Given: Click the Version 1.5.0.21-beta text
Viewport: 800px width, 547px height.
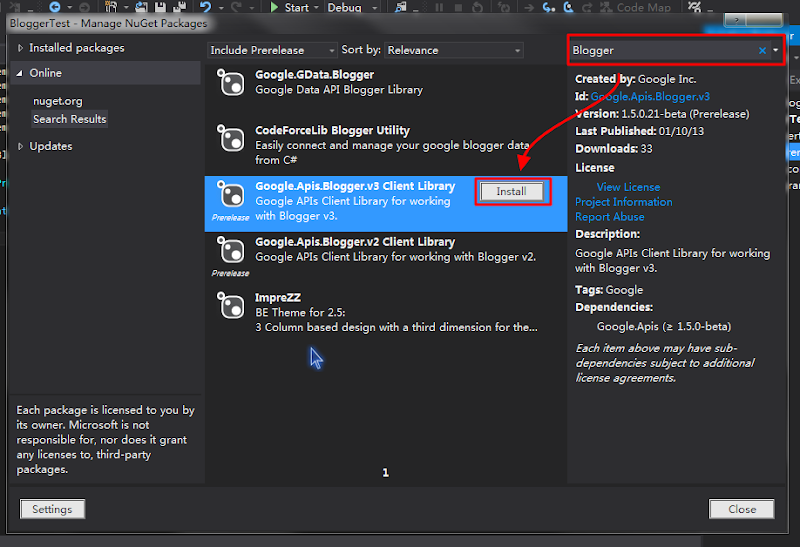Looking at the screenshot, I should (x=662, y=114).
